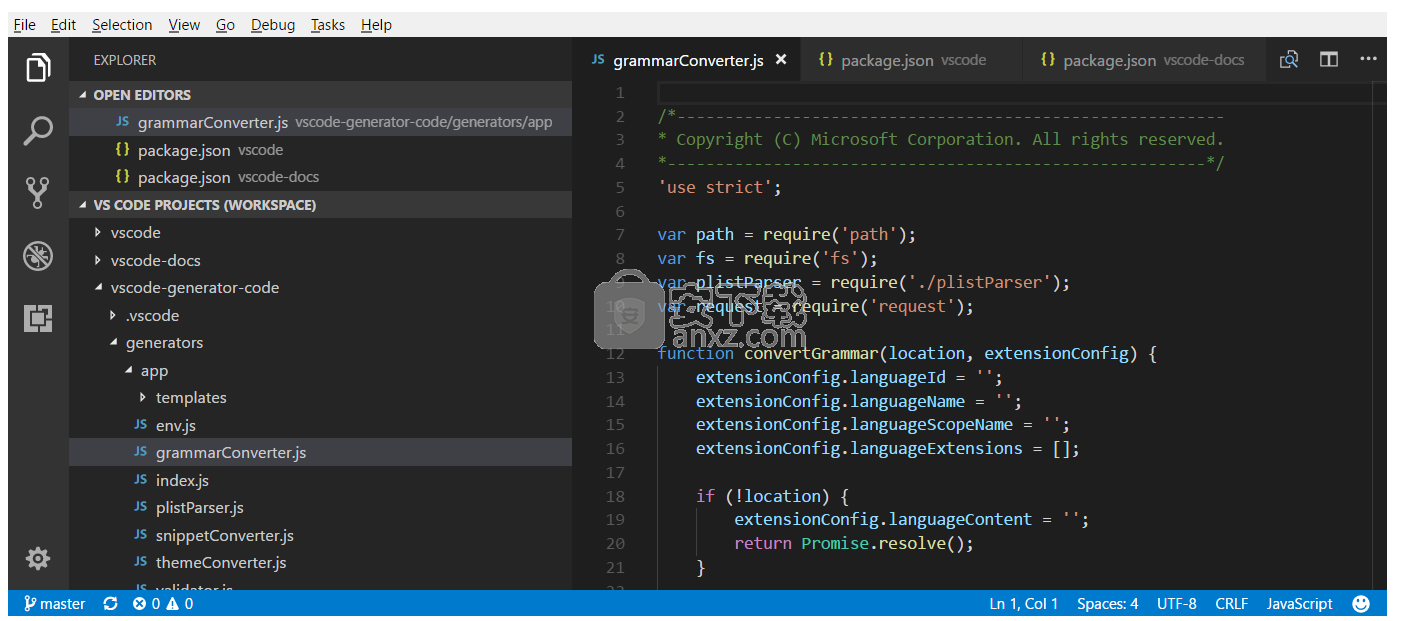Click the braces icon of package.json vscode-docs entry
Image resolution: width=1404 pixels, height=621 pixels.
(x=122, y=177)
